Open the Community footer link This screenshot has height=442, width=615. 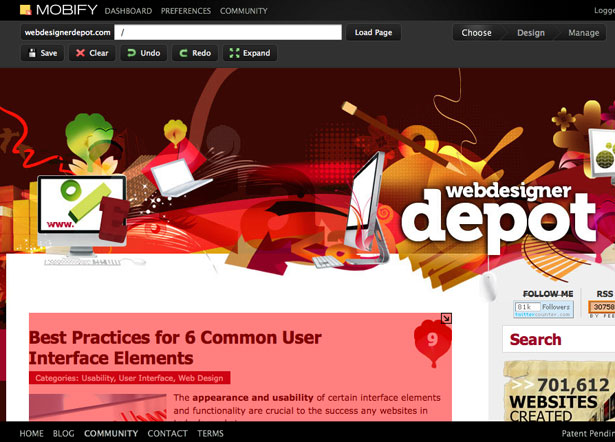pos(111,433)
